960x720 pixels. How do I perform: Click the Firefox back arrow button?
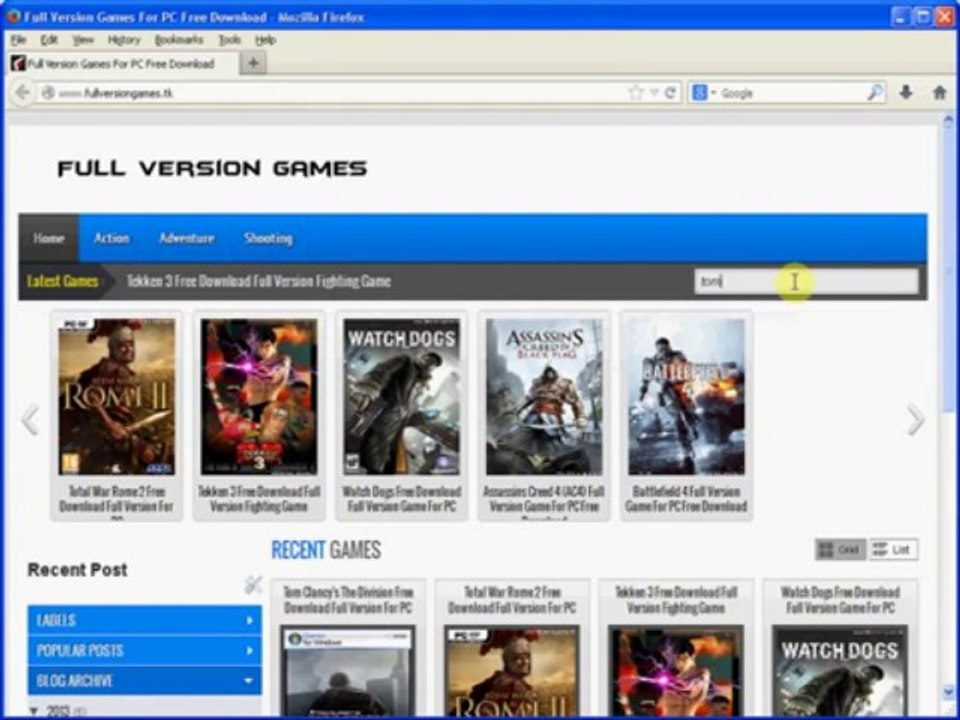point(22,92)
